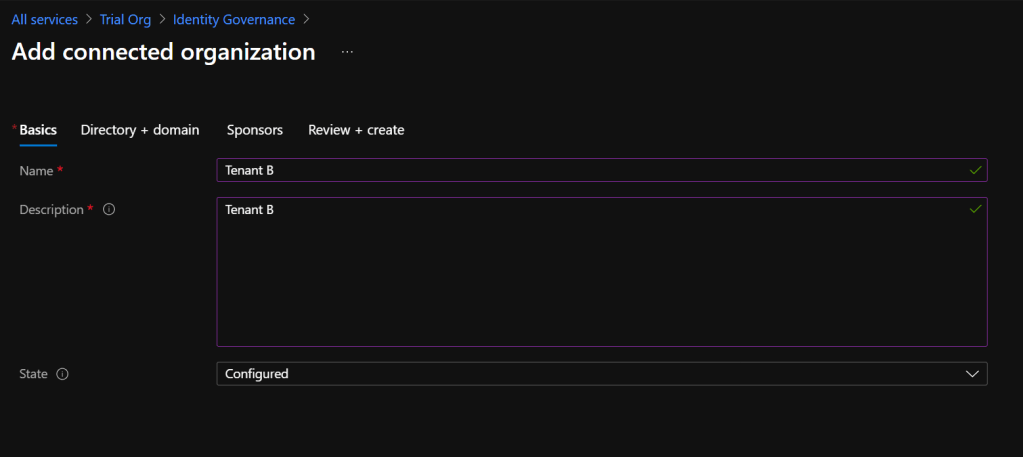1023x457 pixels.
Task: Click the Add connected organization heading
Action: coord(163,52)
